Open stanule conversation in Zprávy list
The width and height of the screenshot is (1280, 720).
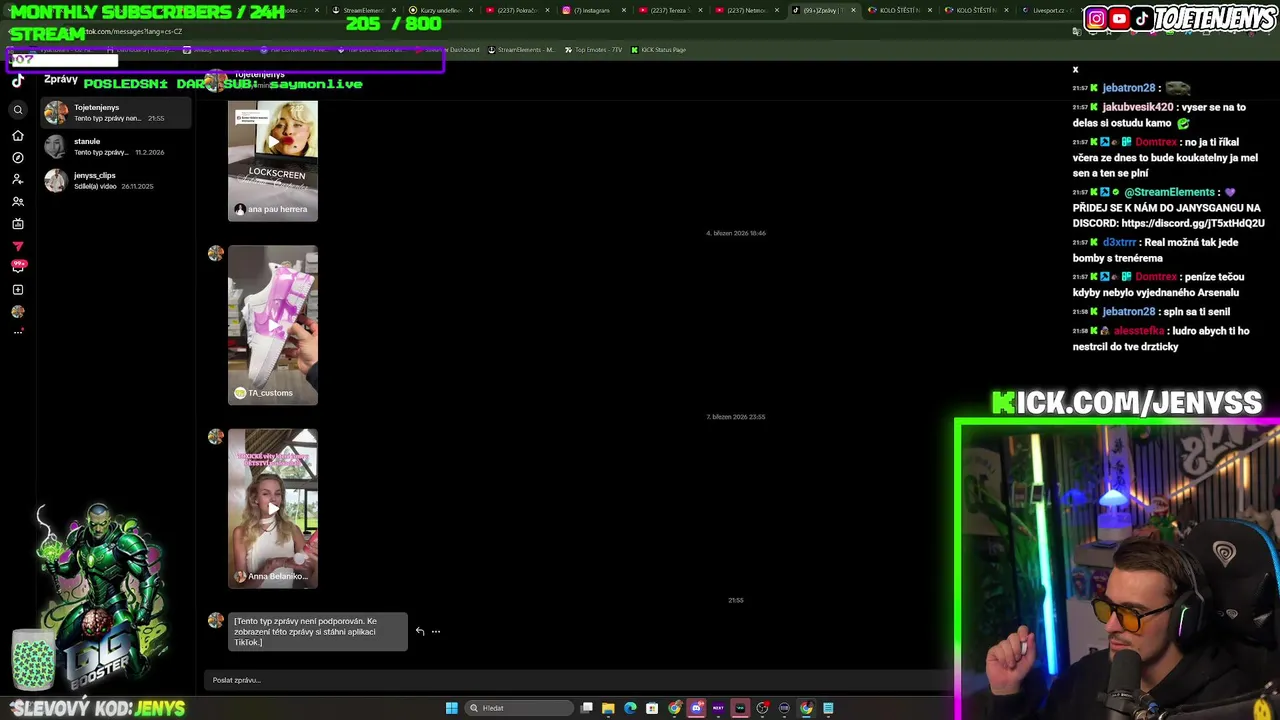(116, 147)
